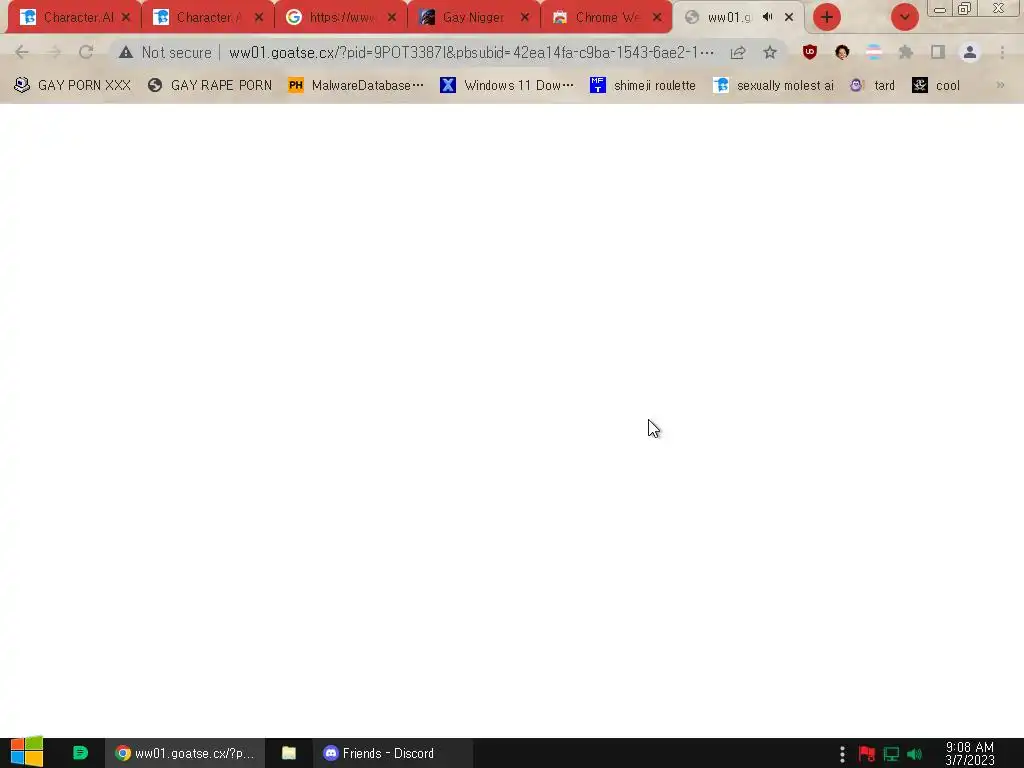The width and height of the screenshot is (1024, 768).
Task: Close the leftmost Character.AI tab
Action: [126, 18]
